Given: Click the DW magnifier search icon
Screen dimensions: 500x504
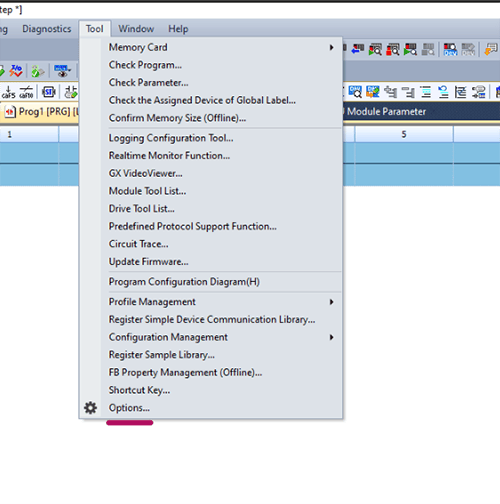Looking at the screenshot, I should pyautogui.click(x=355, y=91).
